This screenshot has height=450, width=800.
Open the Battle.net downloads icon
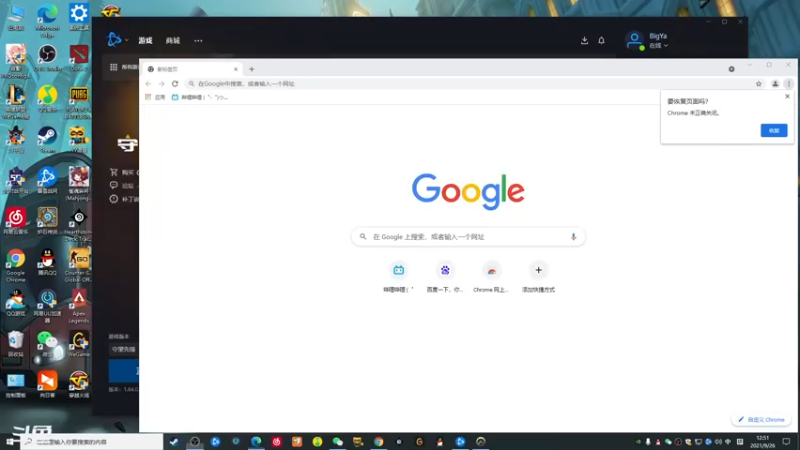(x=584, y=40)
